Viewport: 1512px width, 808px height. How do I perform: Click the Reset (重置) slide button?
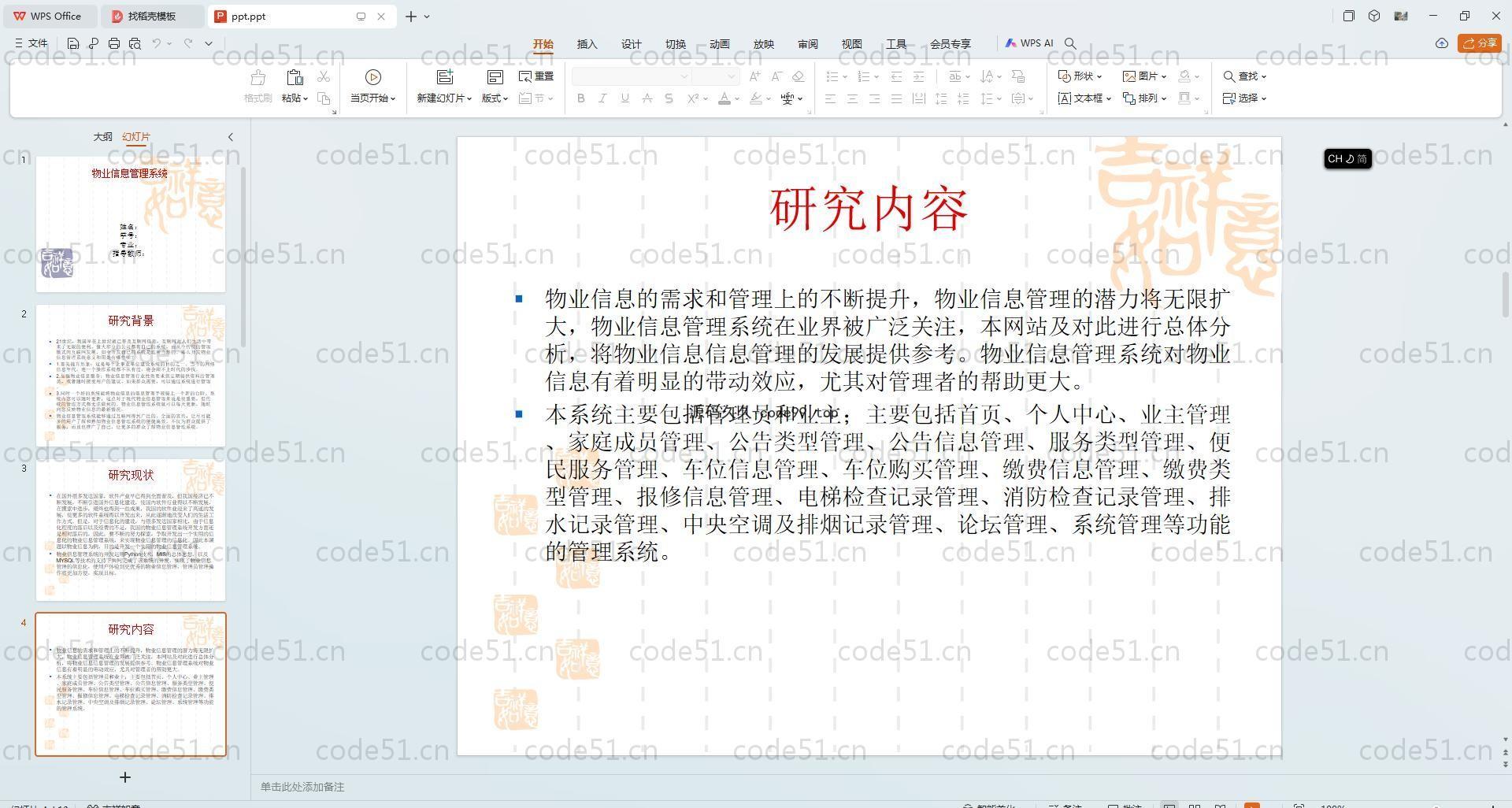click(536, 76)
